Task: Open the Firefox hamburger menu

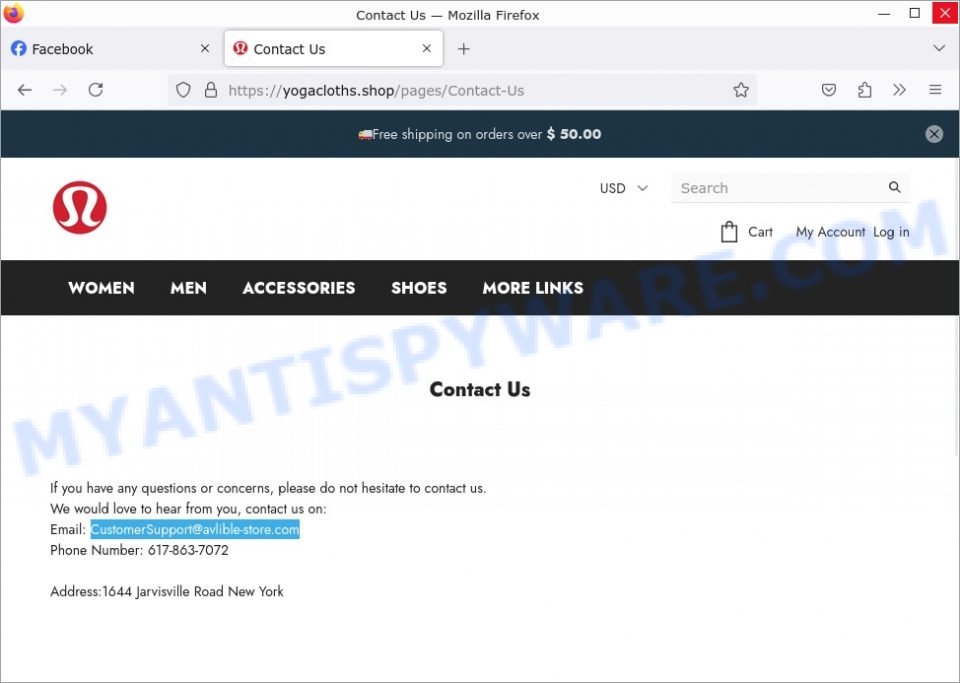Action: [935, 91]
